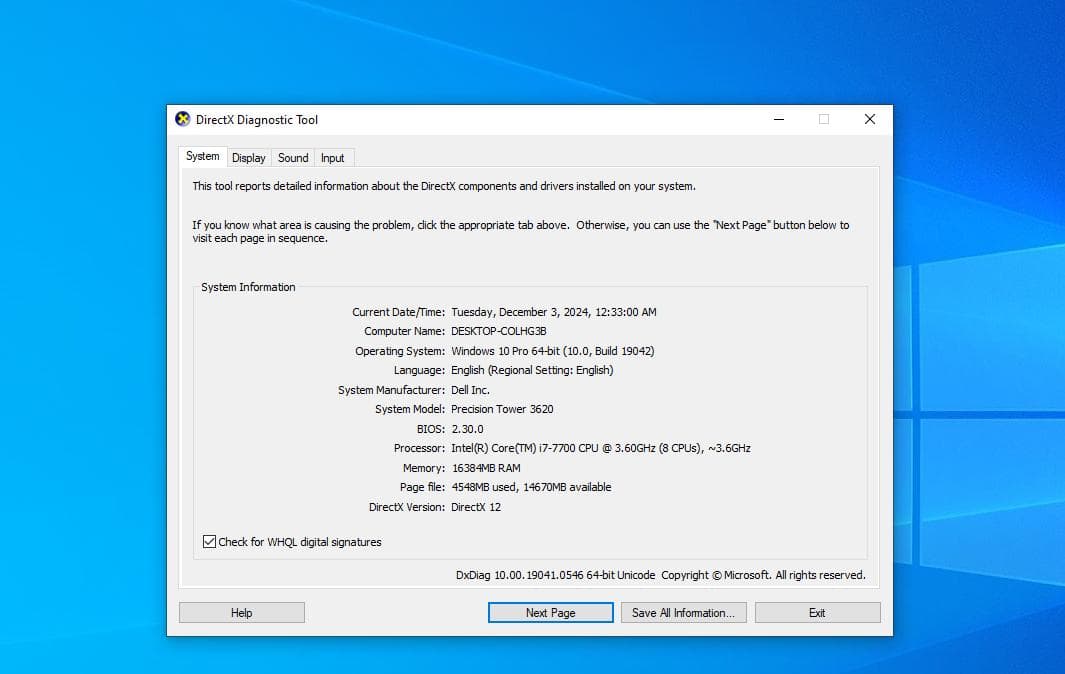The height and width of the screenshot is (674, 1065).
Task: Exit the DirectX Diagnostic Tool
Action: coord(817,612)
